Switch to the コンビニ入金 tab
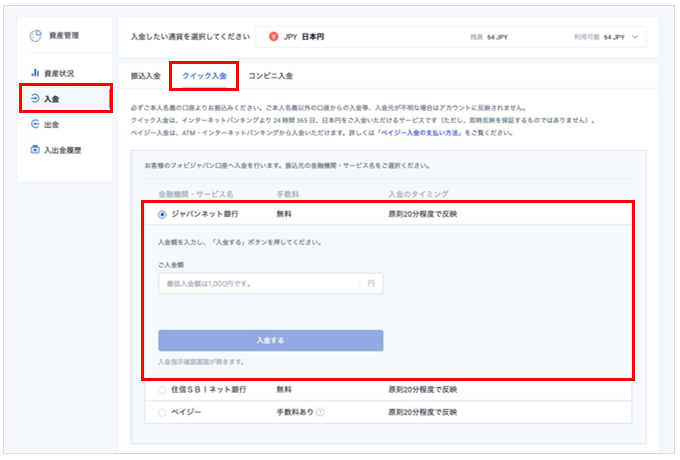This screenshot has width=680, height=460. pos(271,76)
